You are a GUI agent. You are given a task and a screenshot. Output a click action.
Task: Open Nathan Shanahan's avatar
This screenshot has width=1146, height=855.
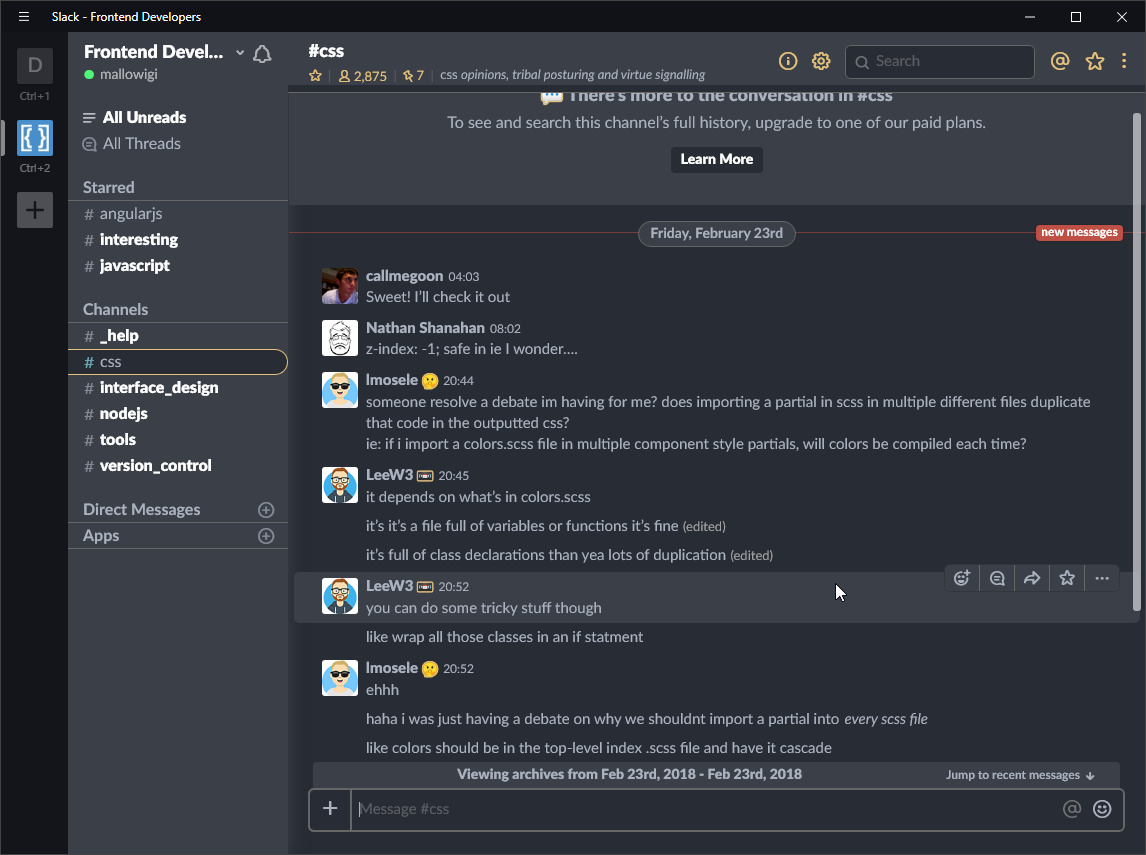click(x=340, y=338)
